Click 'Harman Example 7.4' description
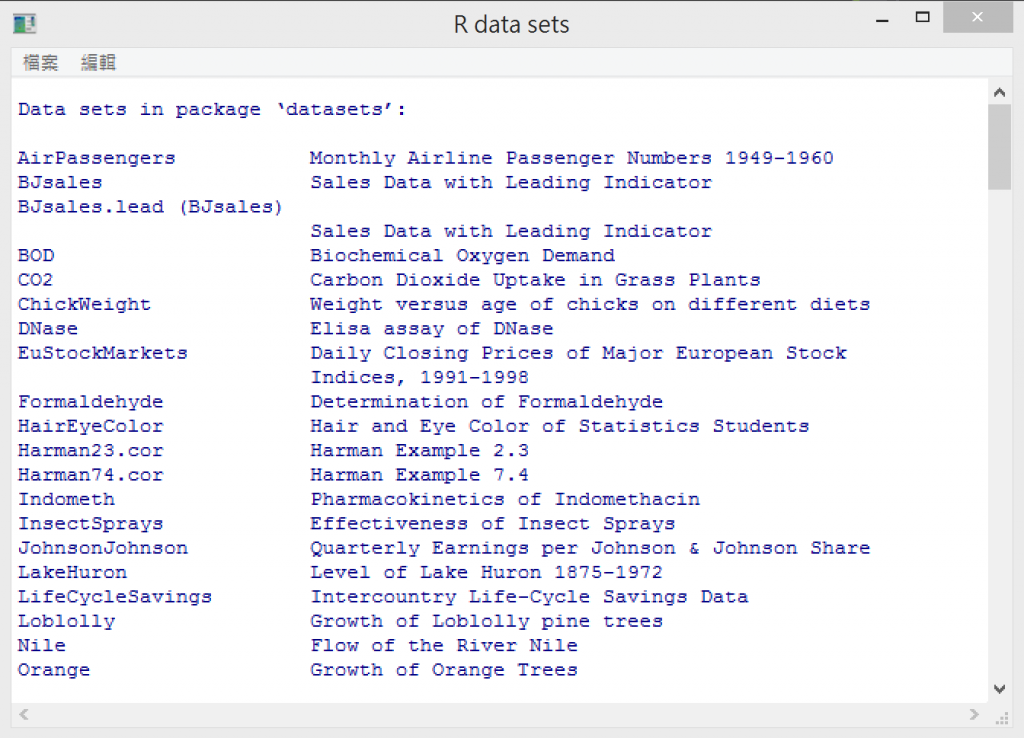Viewport: 1024px width, 738px height. [x=419, y=475]
